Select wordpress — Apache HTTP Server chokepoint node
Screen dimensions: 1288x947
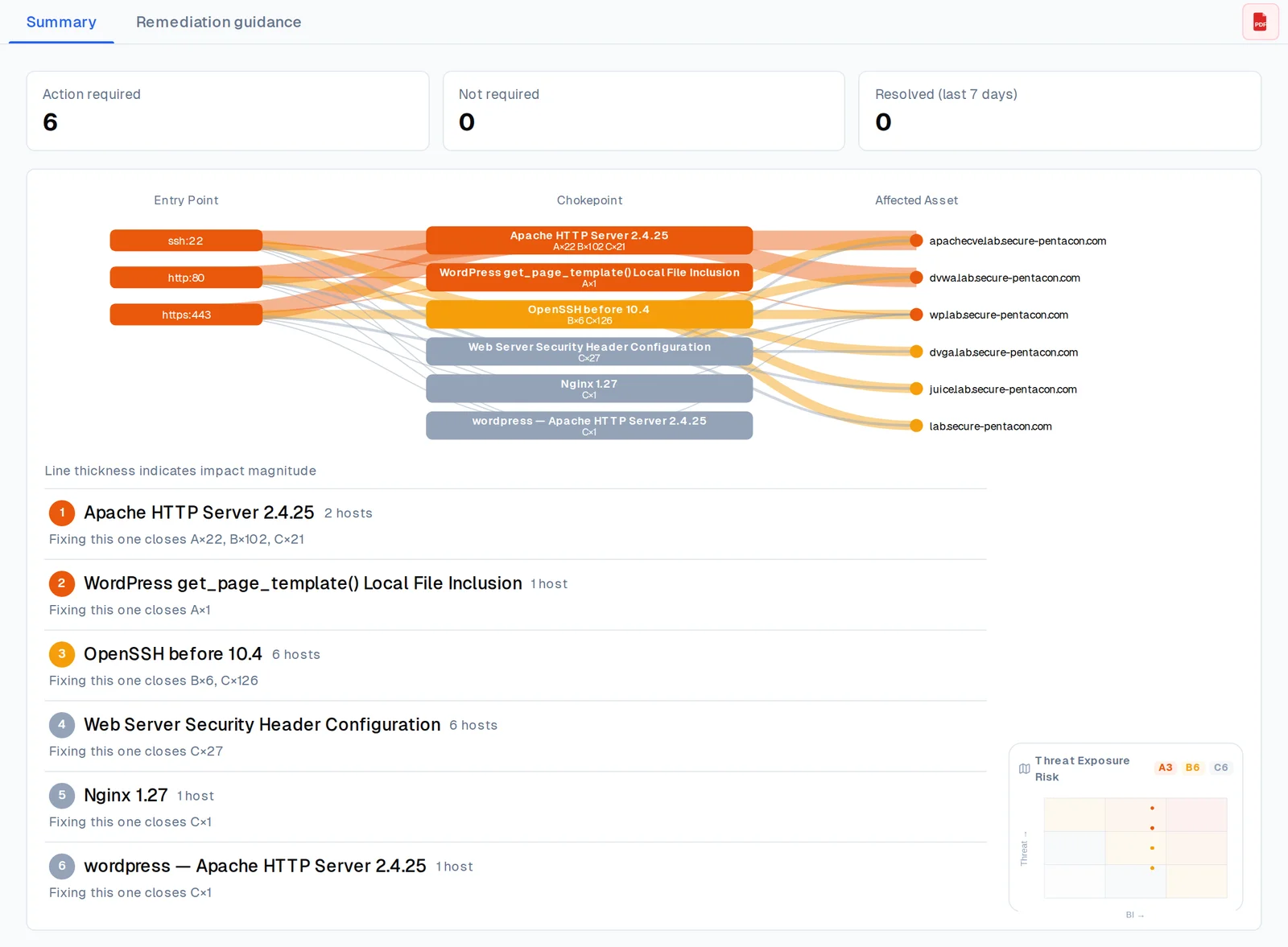point(589,426)
